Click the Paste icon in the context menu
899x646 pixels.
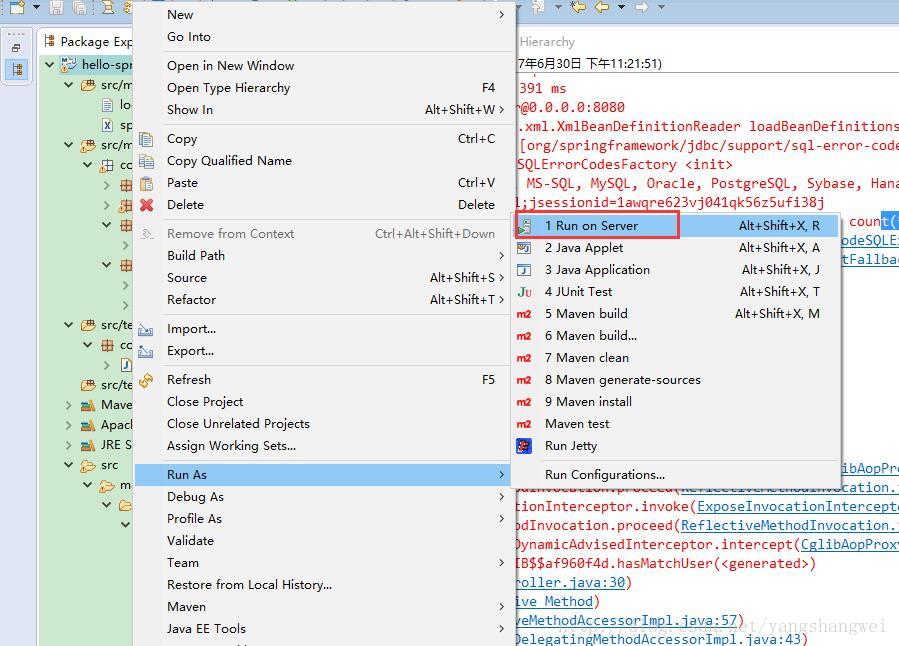tap(147, 182)
